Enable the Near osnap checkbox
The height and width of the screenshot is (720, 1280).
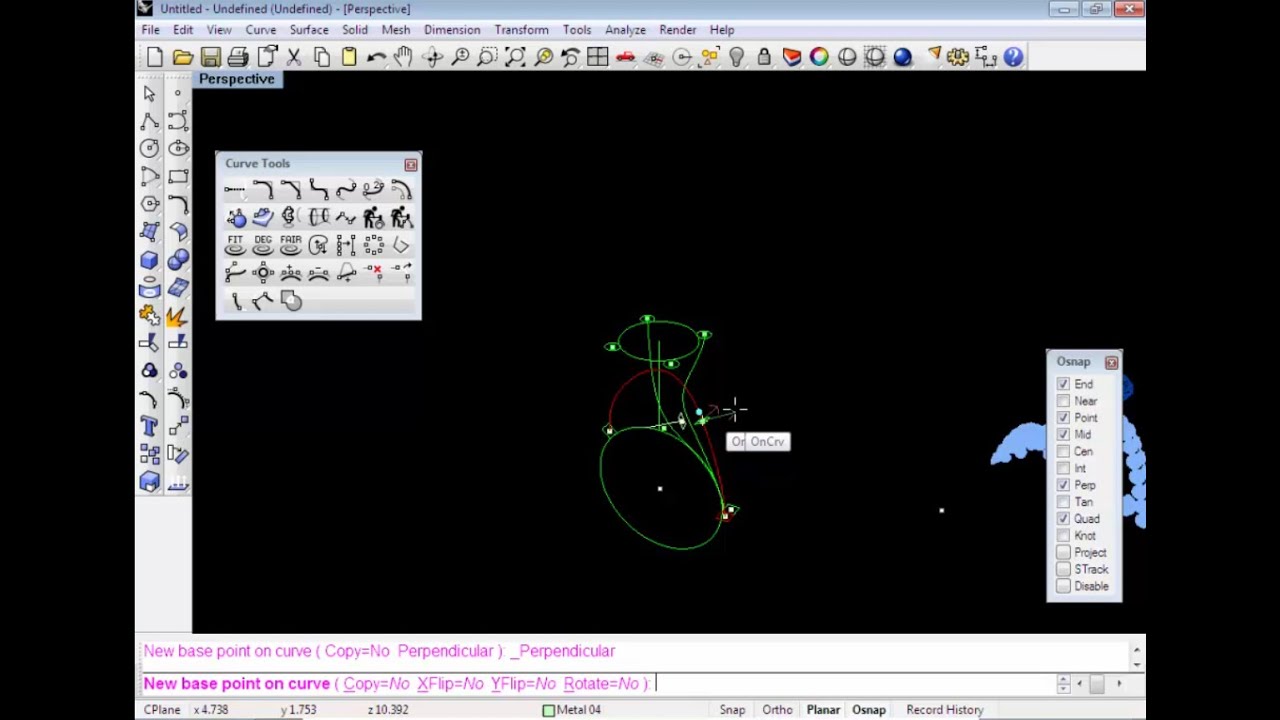tap(1063, 401)
